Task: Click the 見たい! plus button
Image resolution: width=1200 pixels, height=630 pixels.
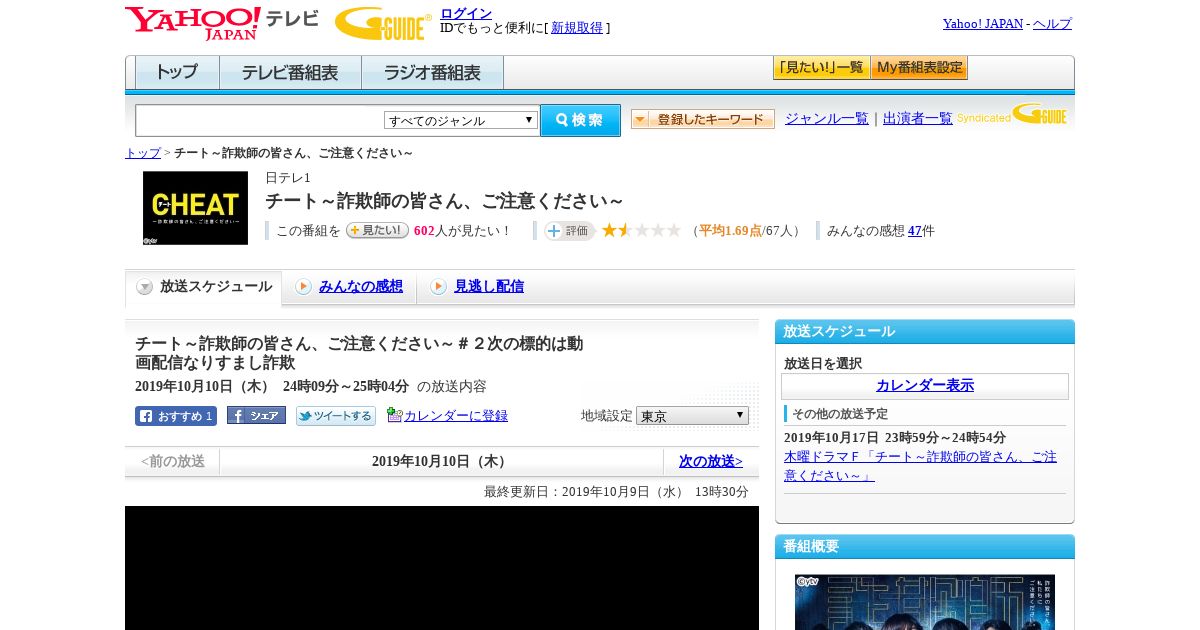Action: (x=377, y=230)
